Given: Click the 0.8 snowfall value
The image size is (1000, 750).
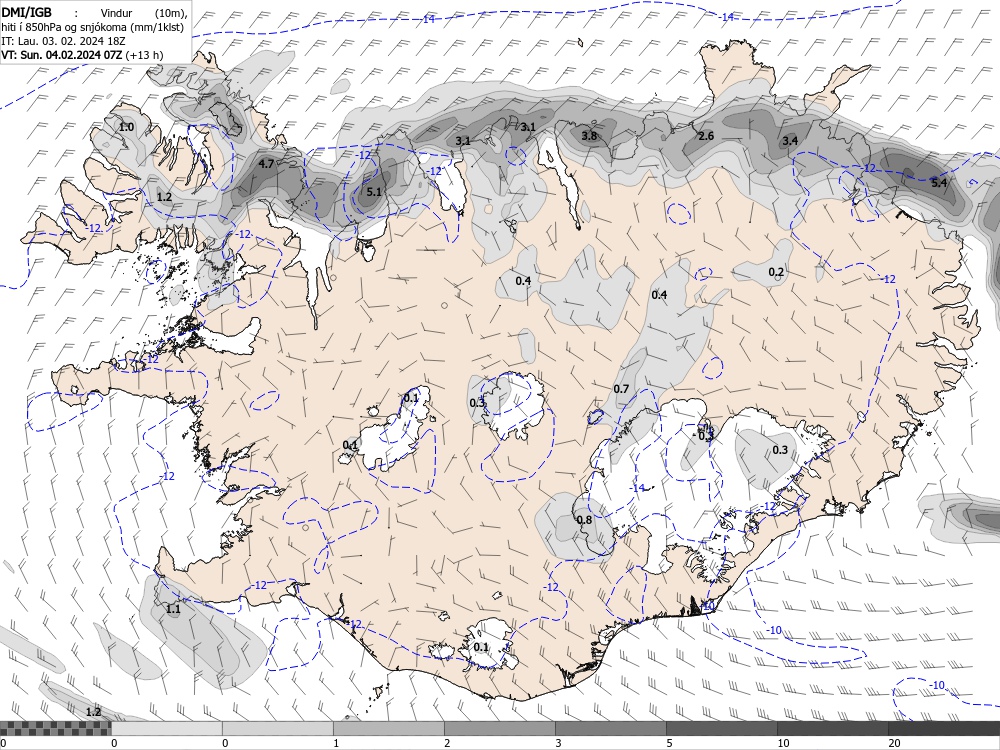Looking at the screenshot, I should [x=584, y=520].
